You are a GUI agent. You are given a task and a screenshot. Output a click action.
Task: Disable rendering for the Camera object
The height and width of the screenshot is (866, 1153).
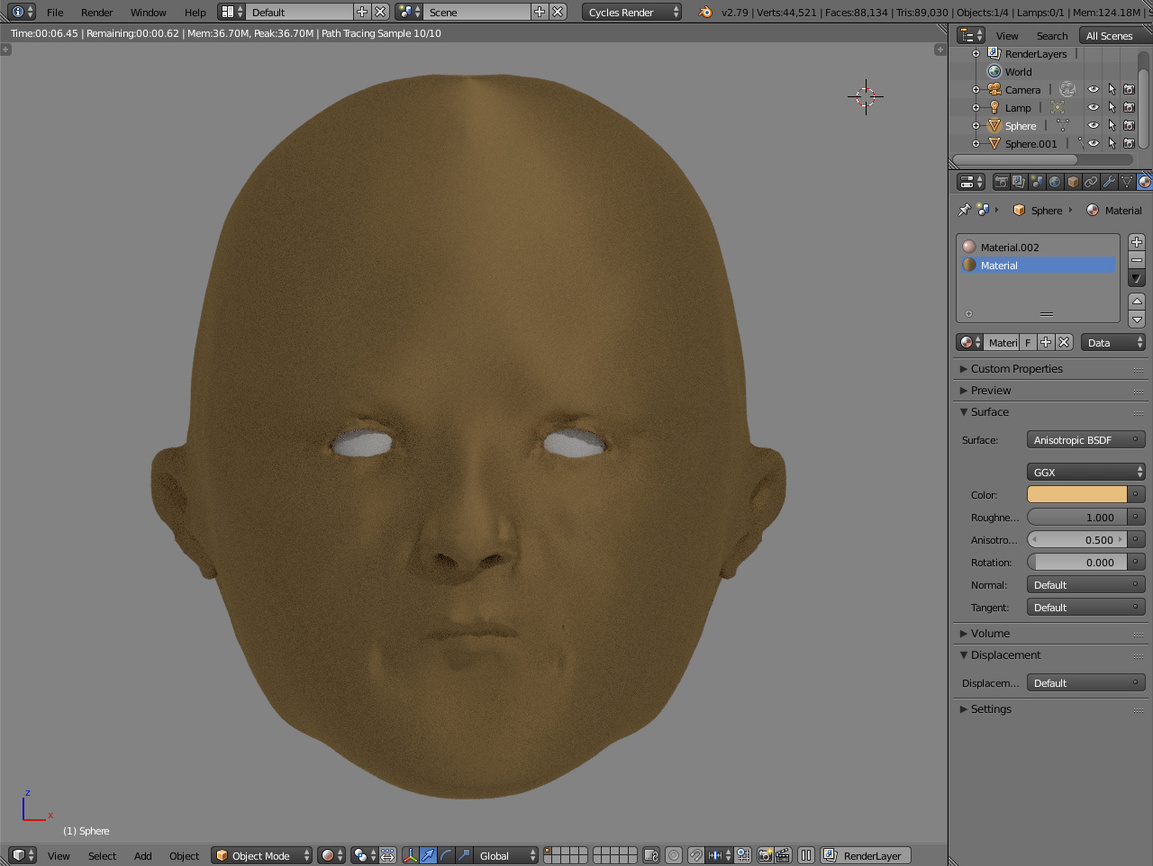click(1129, 90)
